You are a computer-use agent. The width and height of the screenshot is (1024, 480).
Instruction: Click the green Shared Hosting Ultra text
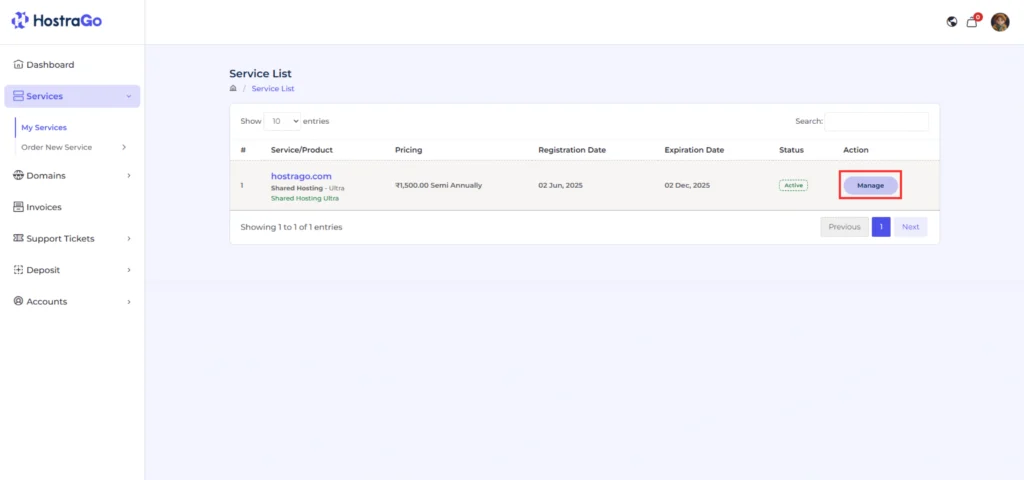305,199
